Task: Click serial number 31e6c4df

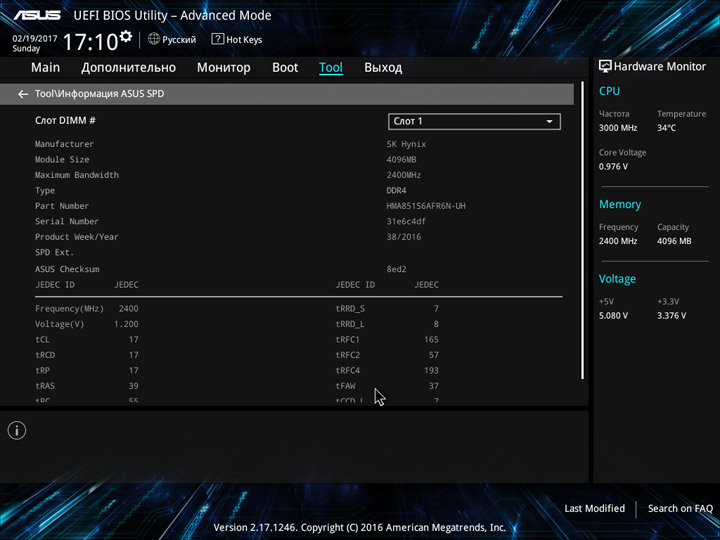Action: pos(406,221)
